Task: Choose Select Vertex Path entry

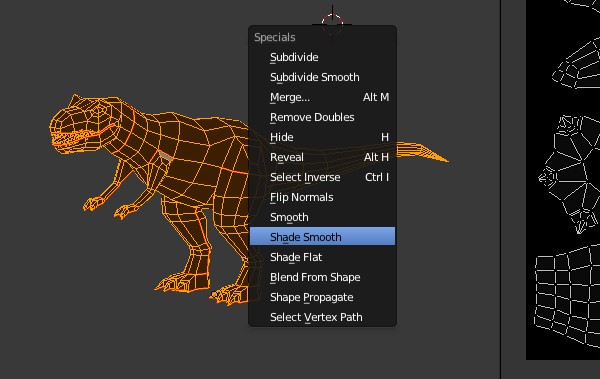Action: [322, 317]
